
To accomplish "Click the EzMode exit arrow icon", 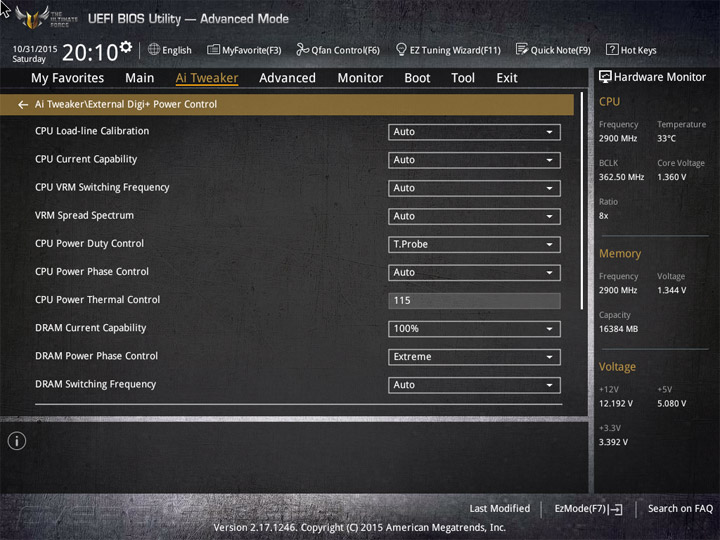I will coord(615,509).
